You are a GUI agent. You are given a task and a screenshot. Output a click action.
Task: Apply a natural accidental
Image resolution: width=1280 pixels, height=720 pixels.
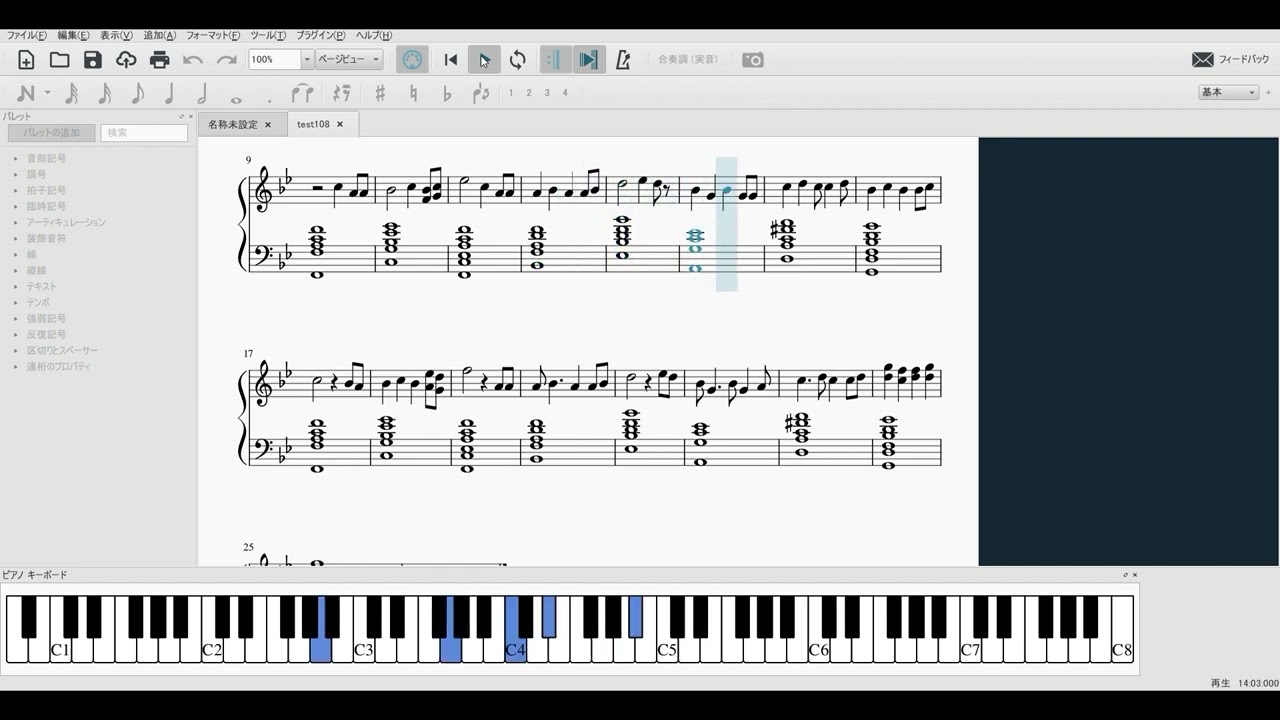[x=413, y=93]
